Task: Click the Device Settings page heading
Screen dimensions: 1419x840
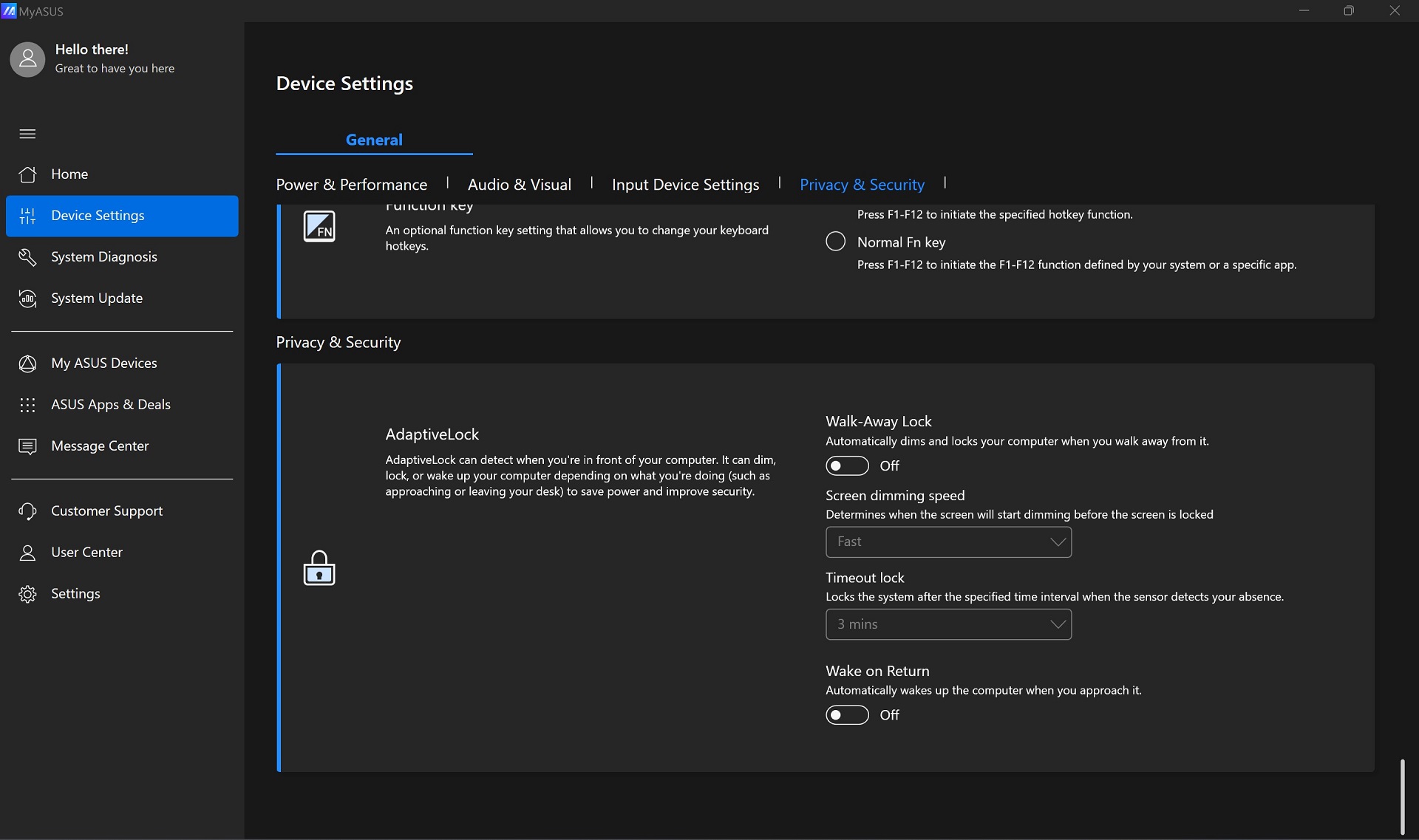Action: (x=344, y=83)
